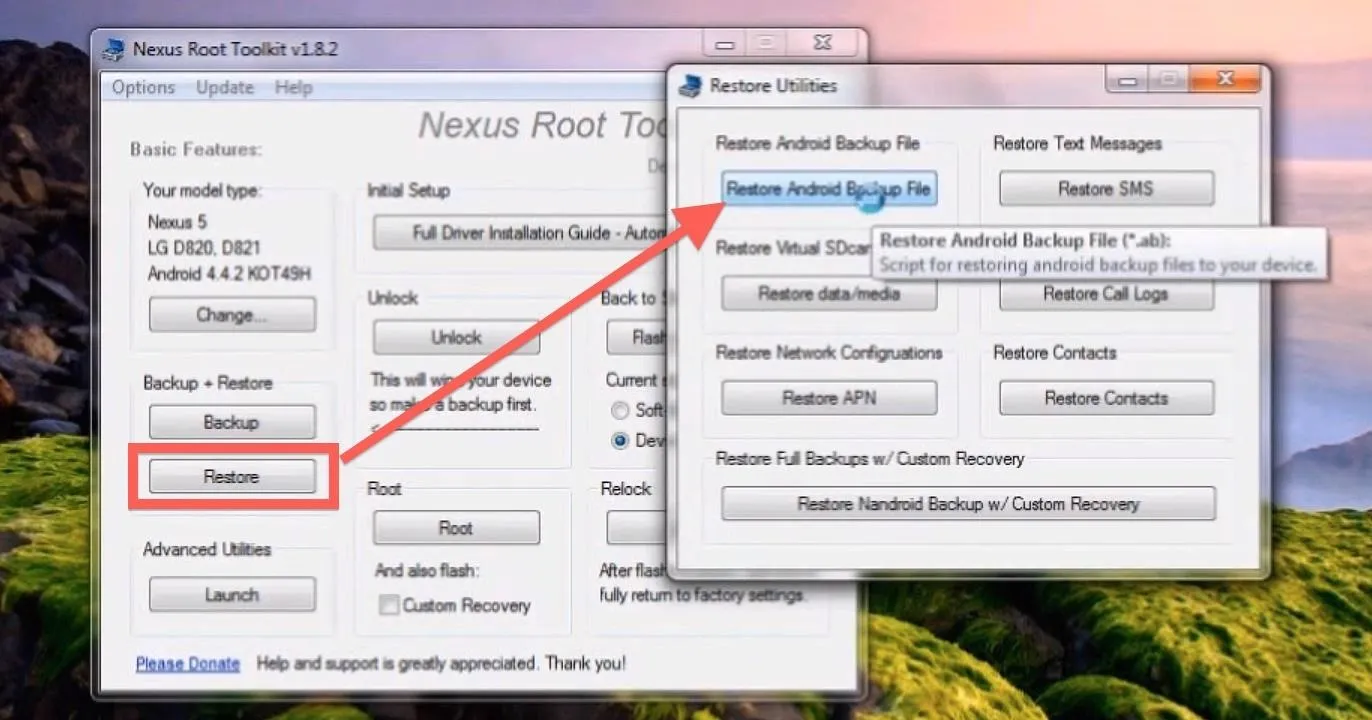This screenshot has height=720, width=1372.
Task: Minimize the Nexus Root Toolkit window
Action: 725,43
